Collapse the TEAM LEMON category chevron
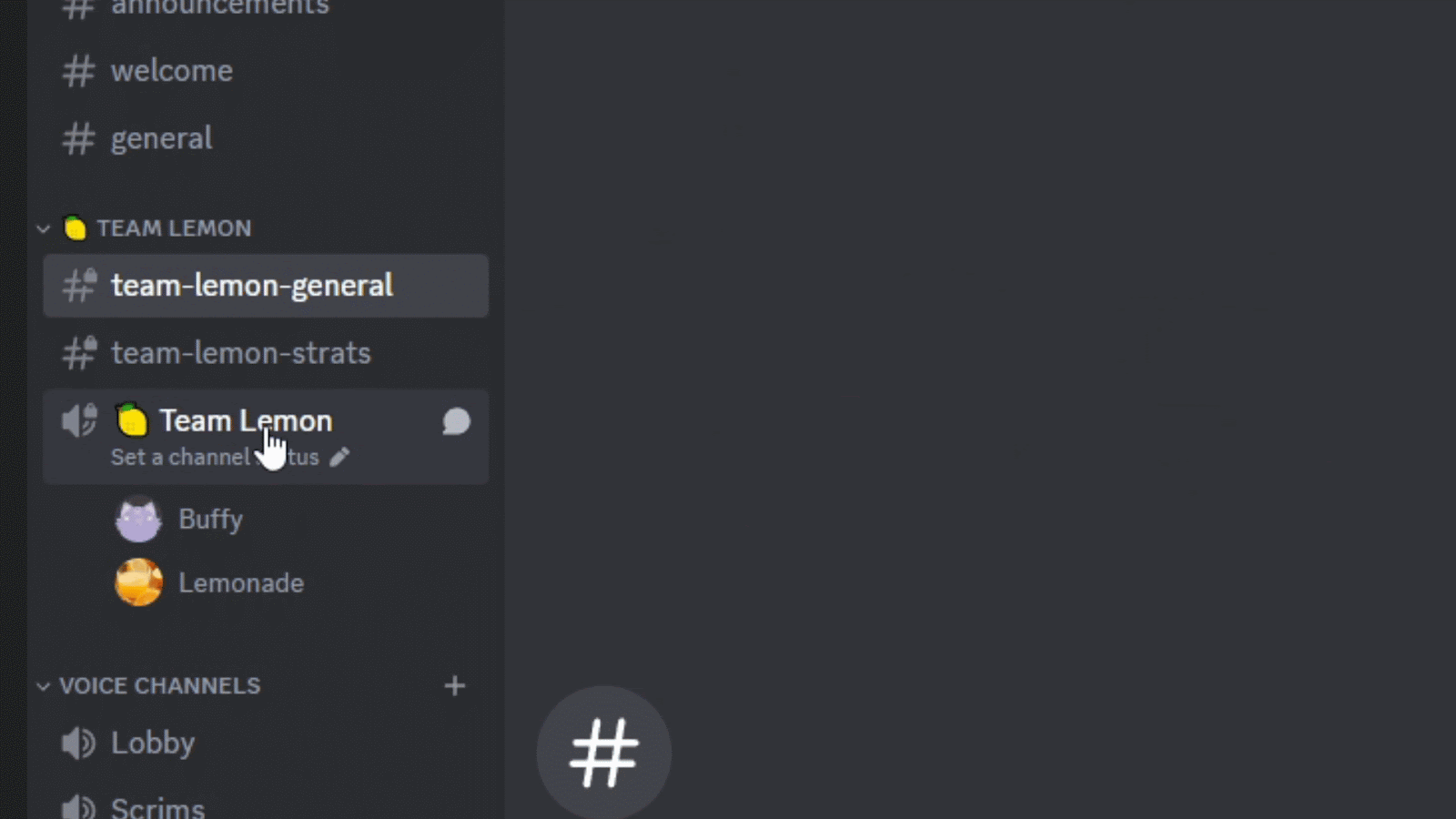The width and height of the screenshot is (1456, 819). tap(43, 228)
